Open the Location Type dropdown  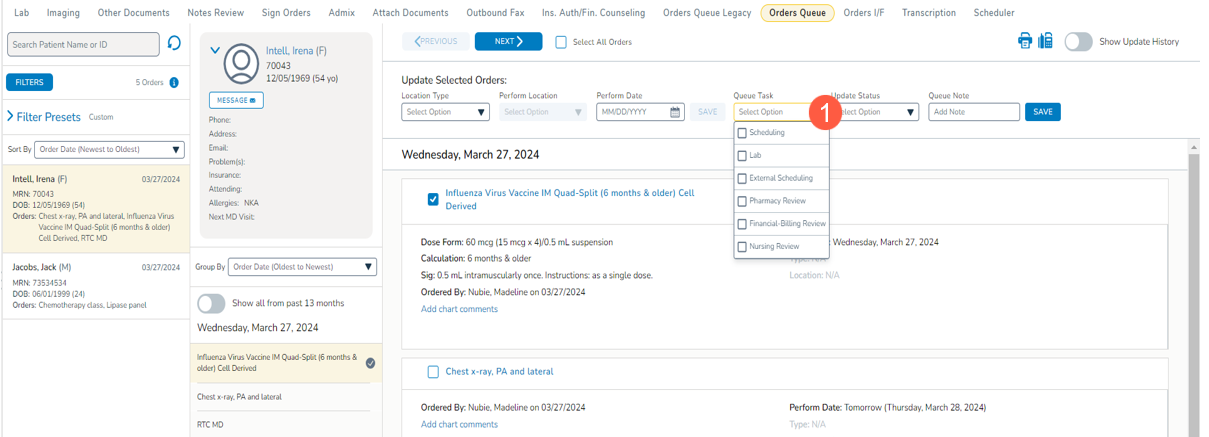click(x=445, y=112)
